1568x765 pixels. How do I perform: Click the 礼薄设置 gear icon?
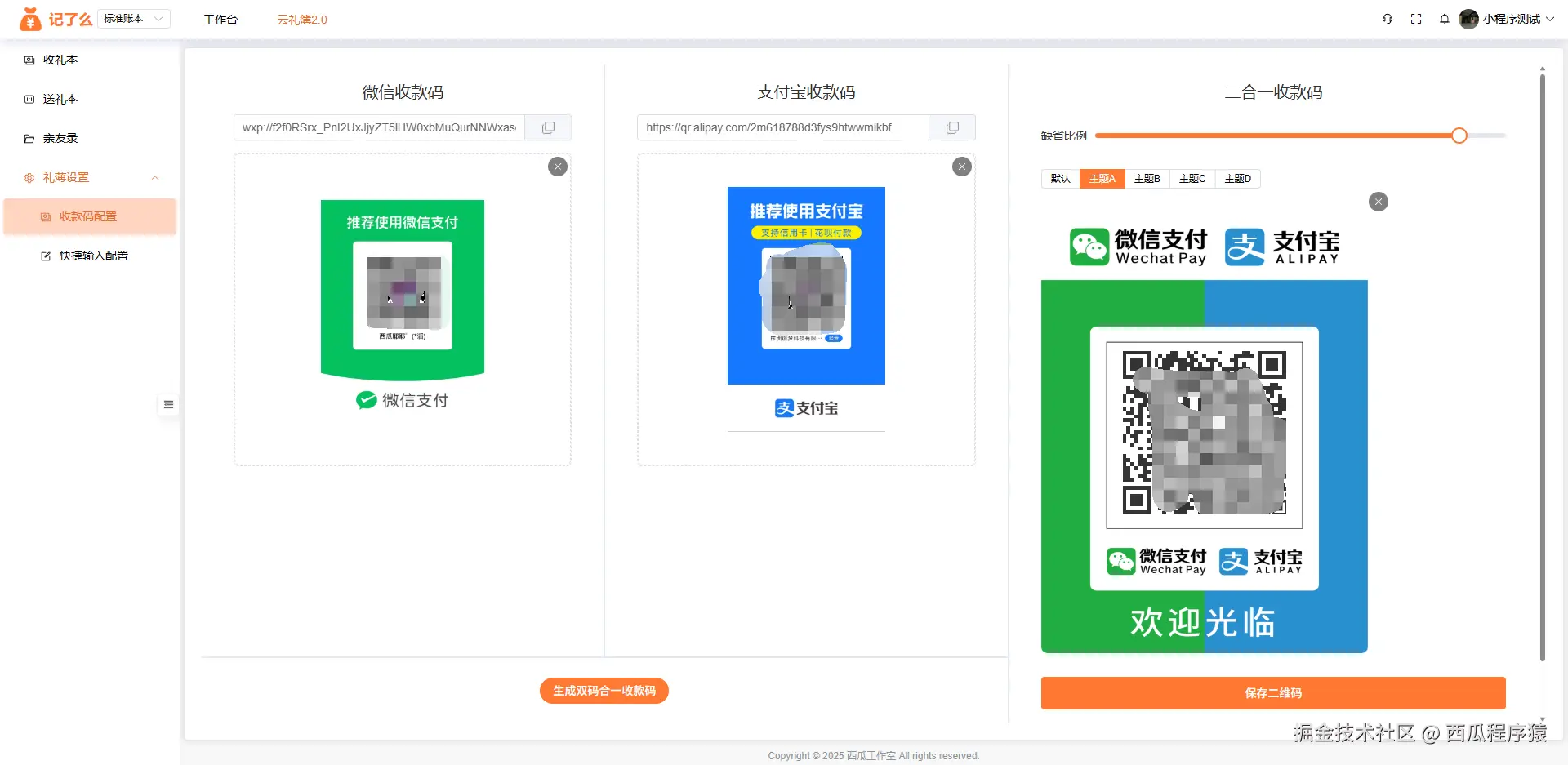[x=29, y=177]
